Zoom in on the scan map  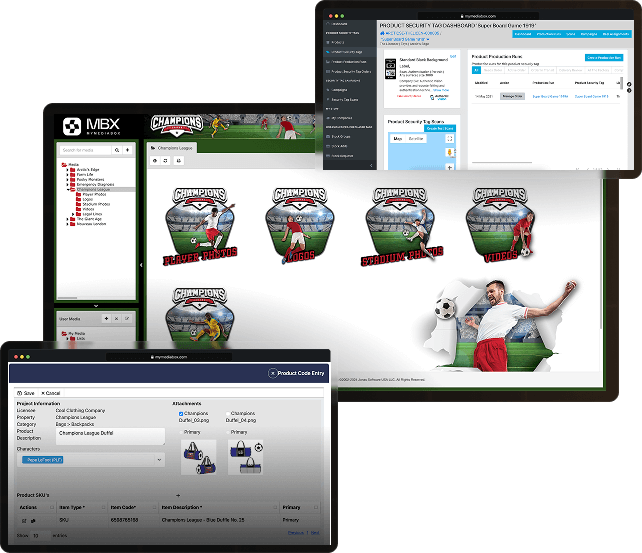point(450,167)
